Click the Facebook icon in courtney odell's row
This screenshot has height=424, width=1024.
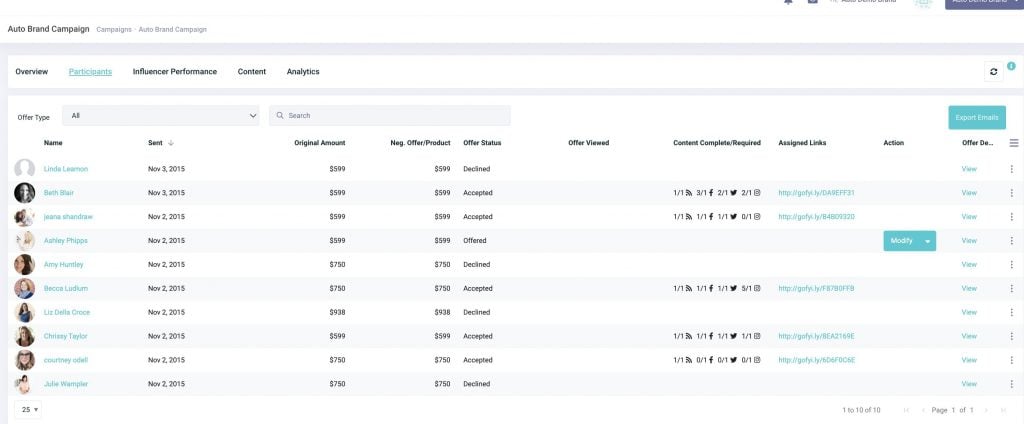[x=711, y=360]
